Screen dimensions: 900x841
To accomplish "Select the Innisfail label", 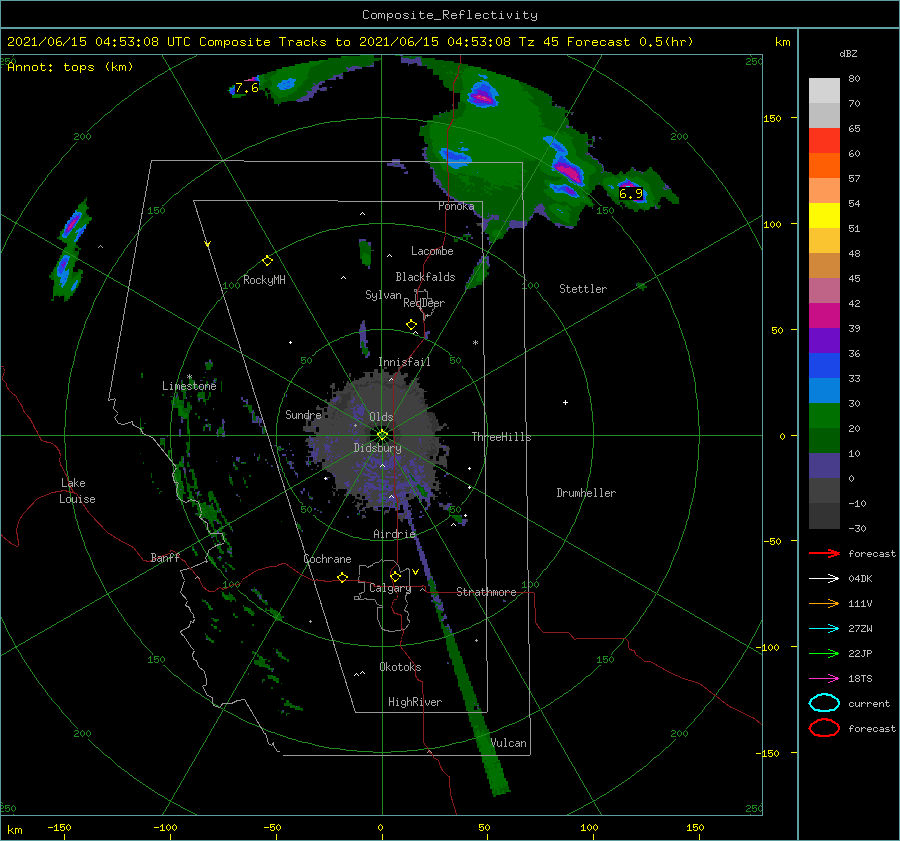I will pyautogui.click(x=404, y=362).
